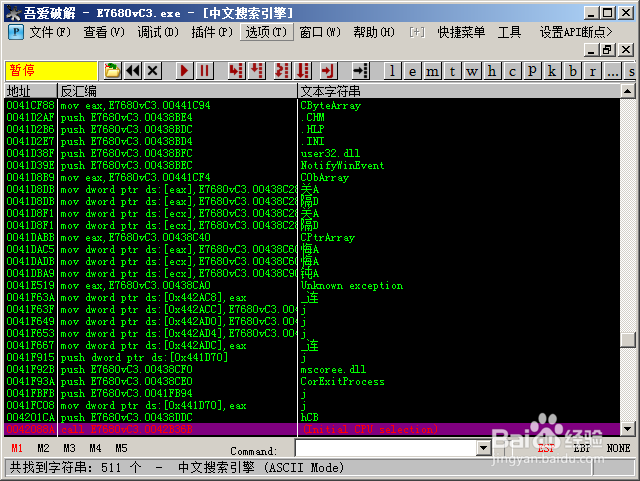Open Executable modules via e button
The width and height of the screenshot is (640, 481).
coord(413,71)
